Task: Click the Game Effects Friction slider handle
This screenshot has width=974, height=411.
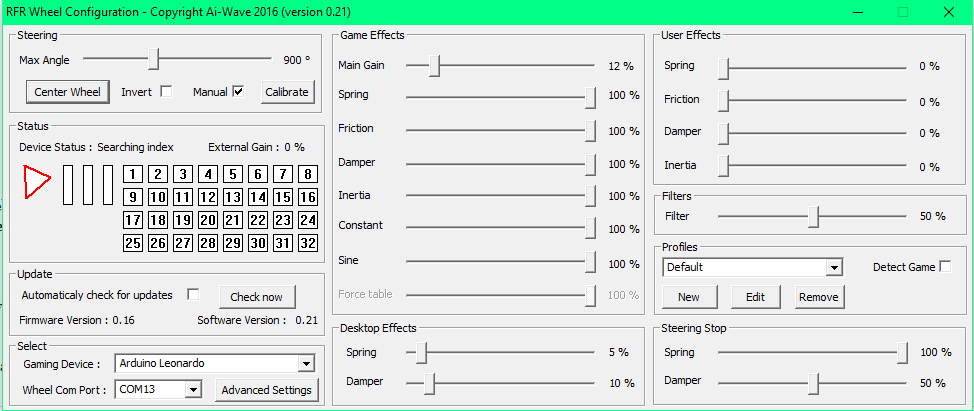Action: tap(590, 131)
